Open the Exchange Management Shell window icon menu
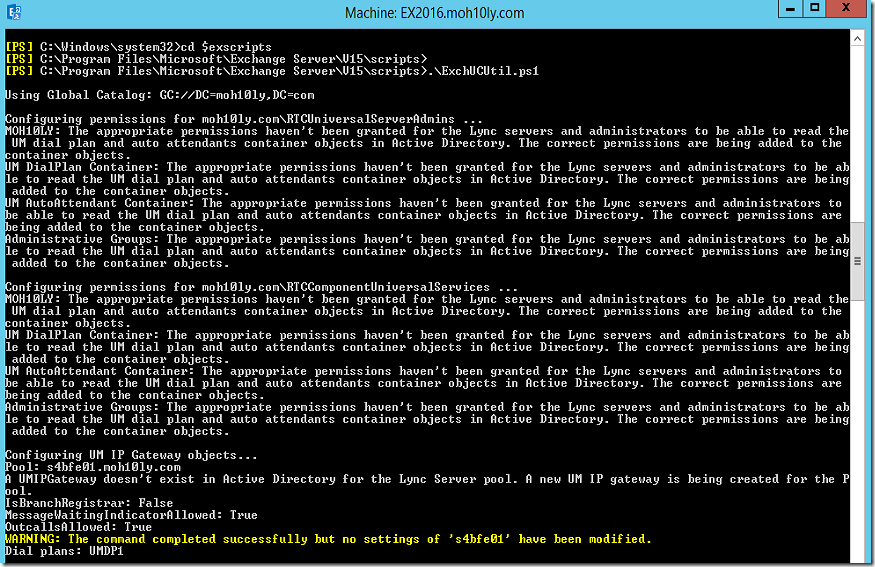 (13, 12)
